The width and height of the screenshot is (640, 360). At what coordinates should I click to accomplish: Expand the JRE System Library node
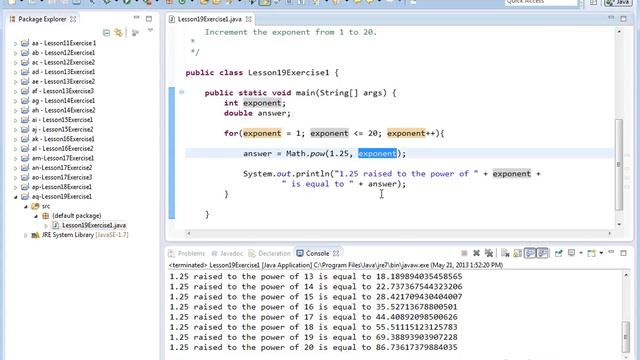[x=26, y=236]
